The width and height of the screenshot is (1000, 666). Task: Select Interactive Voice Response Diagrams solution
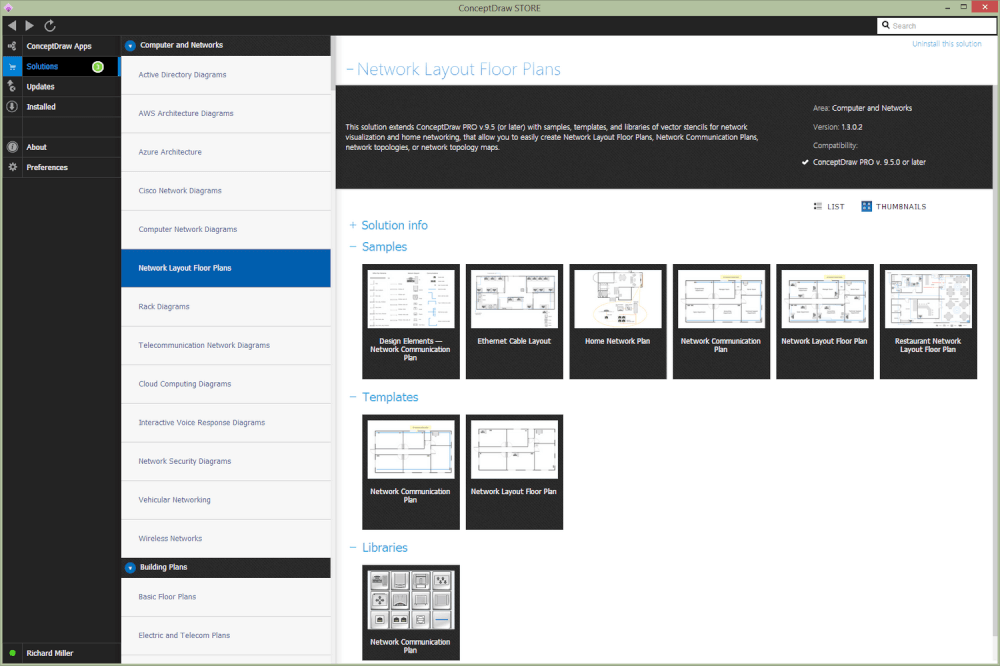point(226,422)
